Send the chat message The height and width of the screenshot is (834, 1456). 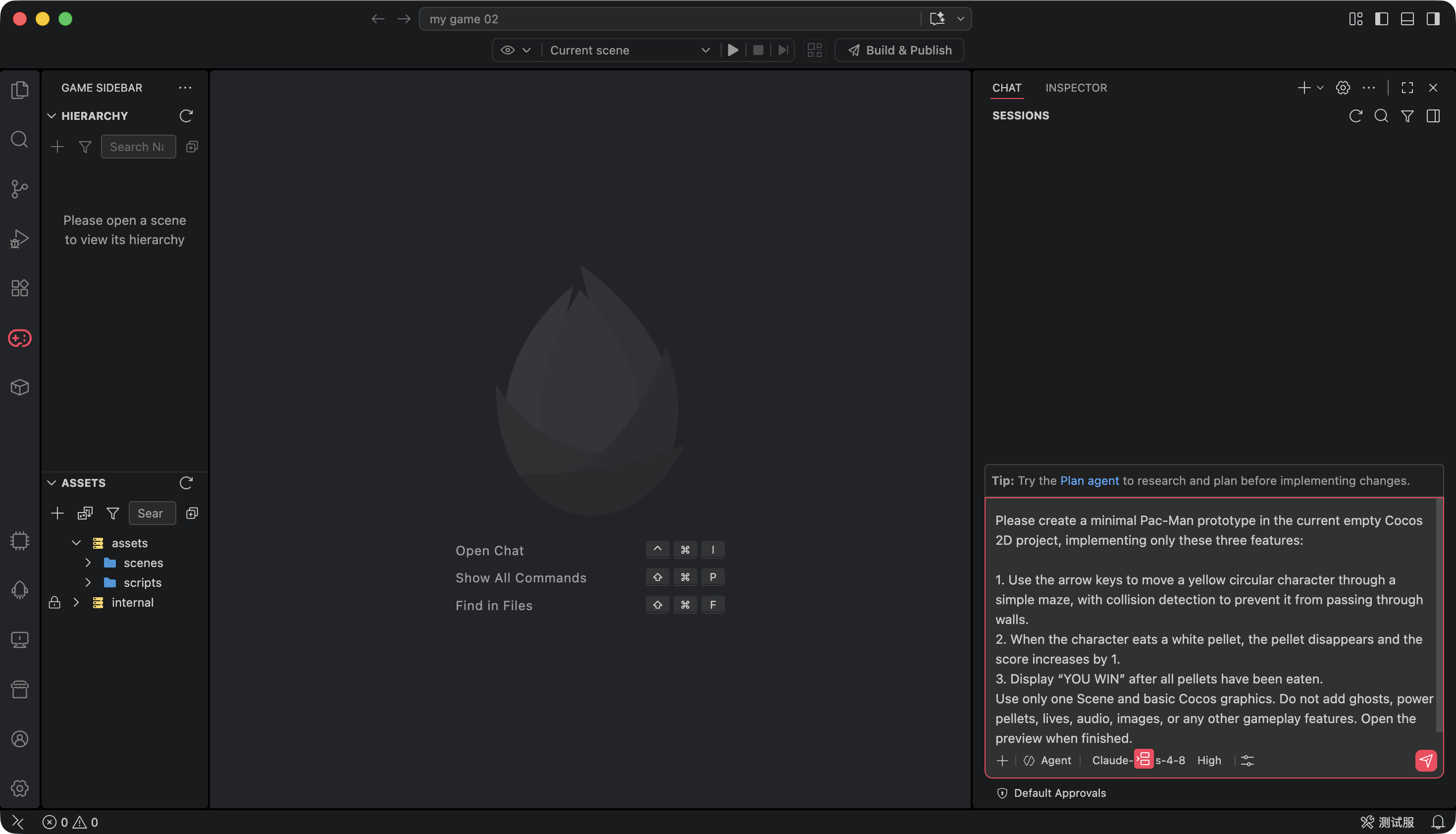tap(1426, 761)
